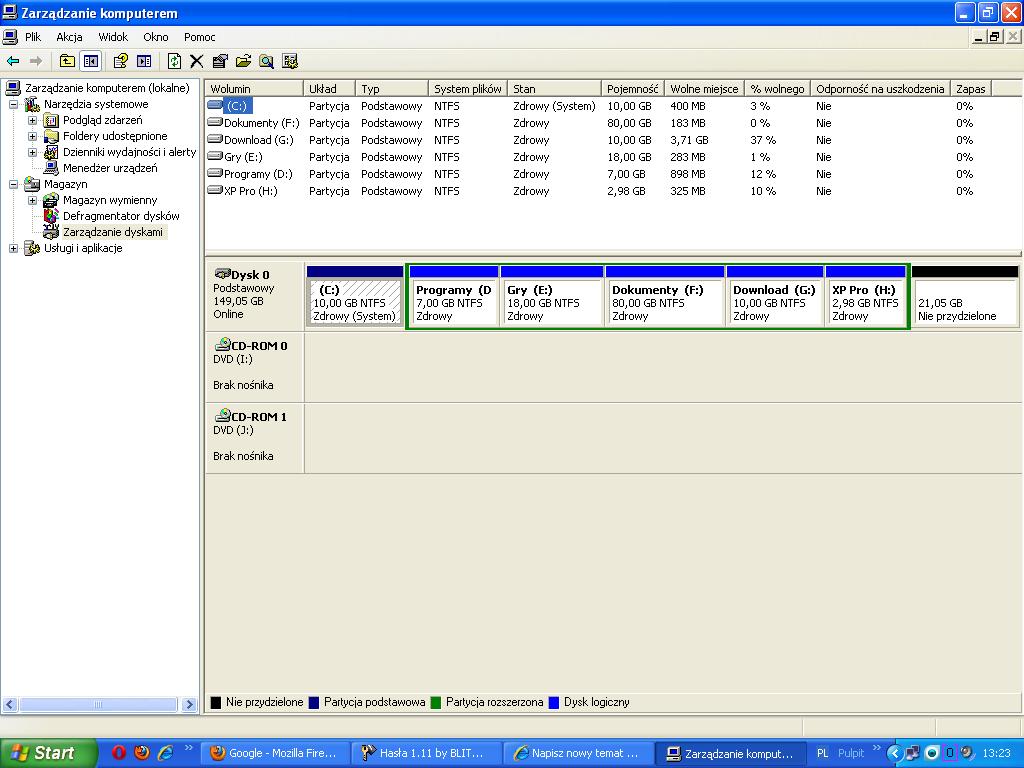The height and width of the screenshot is (768, 1024).
Task: Click the 21,05 GB Nie przydzielone block
Action: point(965,296)
